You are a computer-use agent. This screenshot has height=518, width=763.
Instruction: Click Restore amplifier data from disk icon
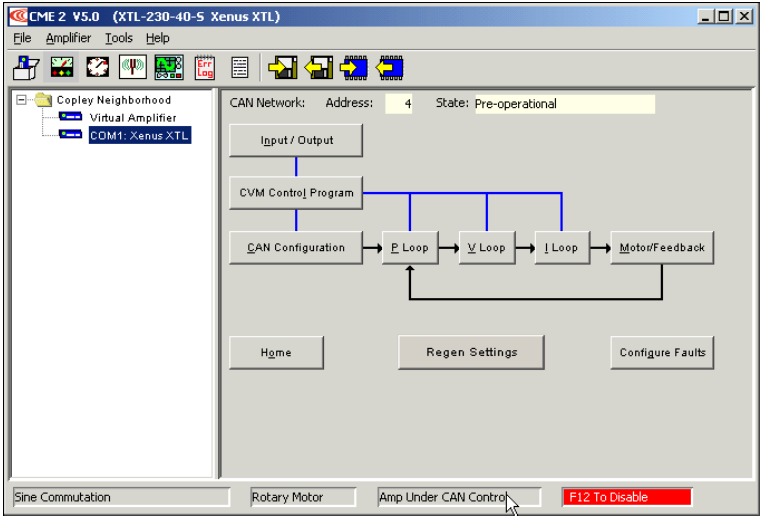point(319,67)
